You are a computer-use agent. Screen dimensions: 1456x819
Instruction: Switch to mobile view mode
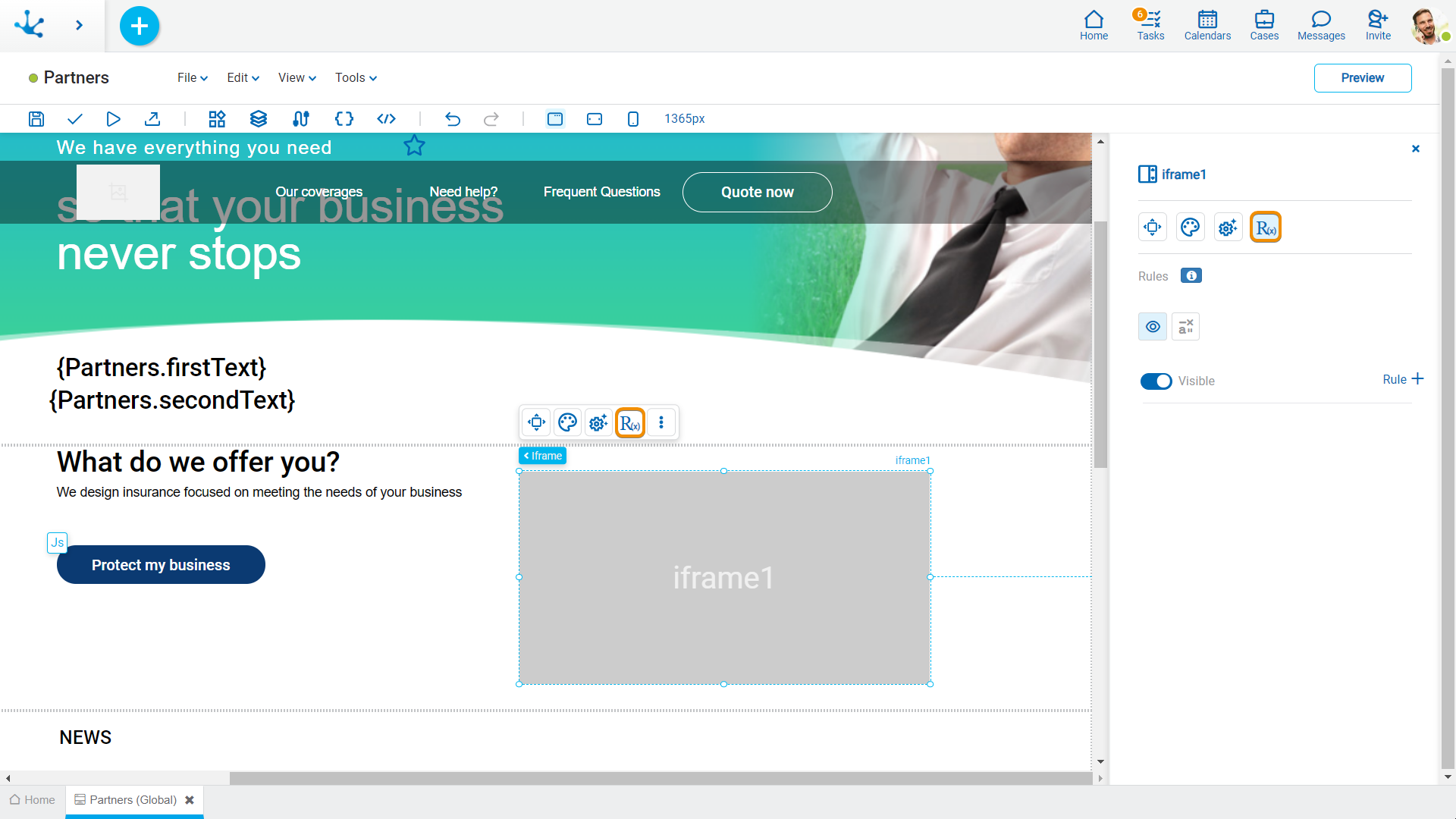pos(633,118)
